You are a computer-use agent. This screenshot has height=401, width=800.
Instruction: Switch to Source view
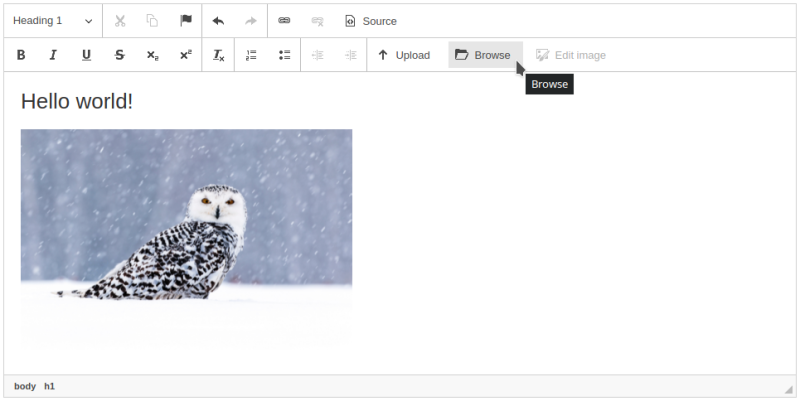pyautogui.click(x=370, y=21)
